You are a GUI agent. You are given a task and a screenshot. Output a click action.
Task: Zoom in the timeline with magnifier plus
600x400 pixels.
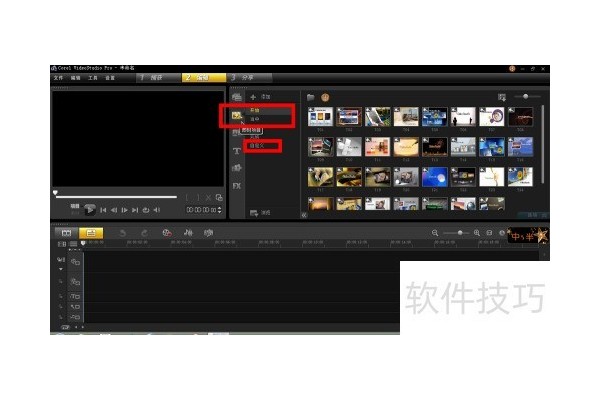477,233
